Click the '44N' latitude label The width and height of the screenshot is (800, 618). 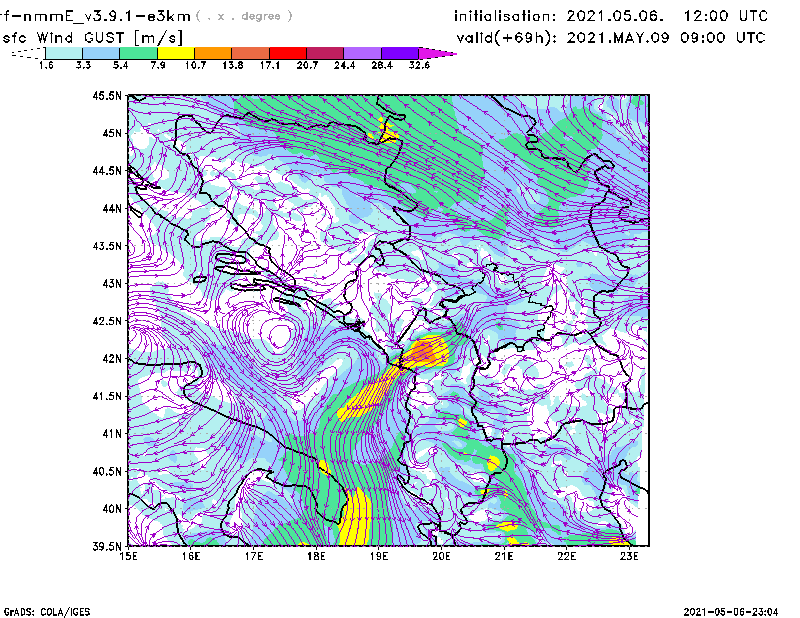[x=112, y=208]
